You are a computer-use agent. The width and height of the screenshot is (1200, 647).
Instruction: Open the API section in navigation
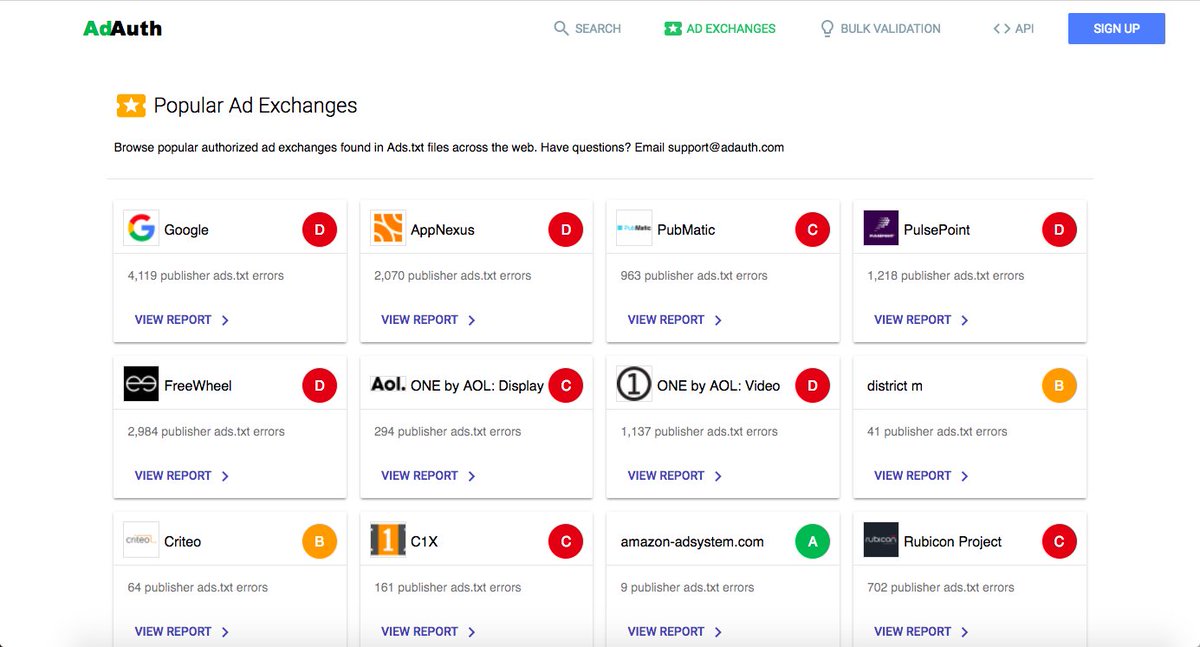pyautogui.click(x=1012, y=28)
